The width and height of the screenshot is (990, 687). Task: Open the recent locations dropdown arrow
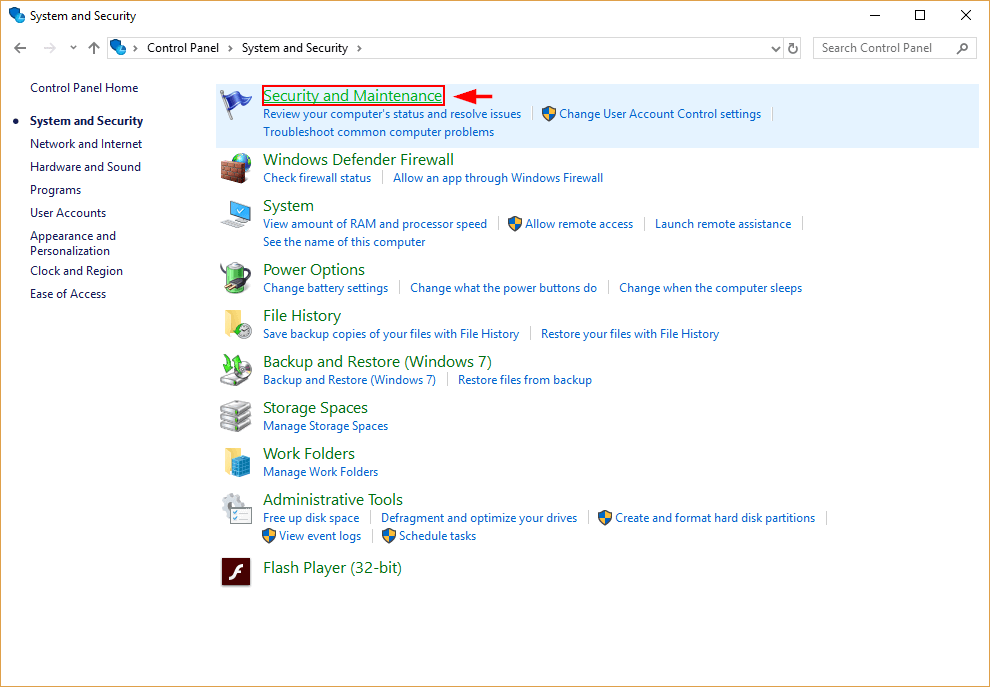73,48
